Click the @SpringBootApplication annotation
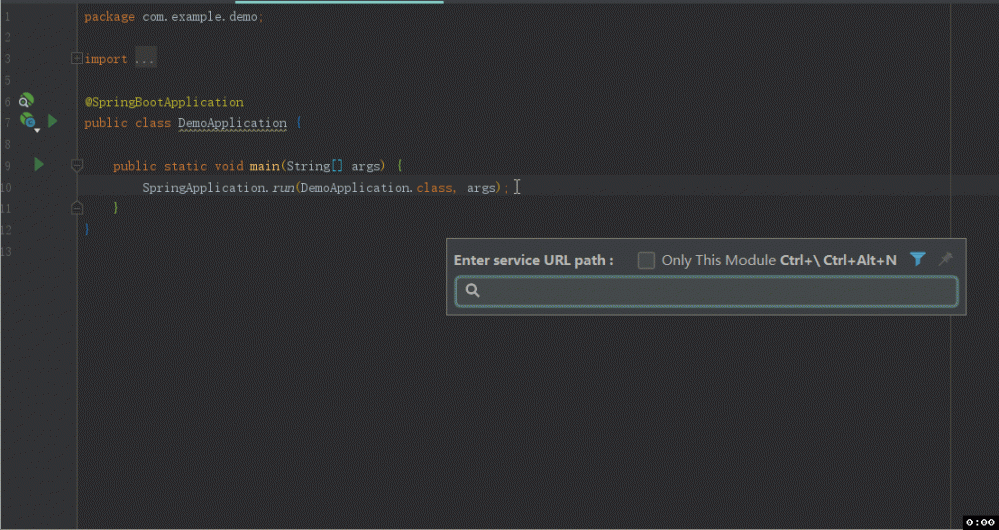This screenshot has width=999, height=530. [164, 102]
